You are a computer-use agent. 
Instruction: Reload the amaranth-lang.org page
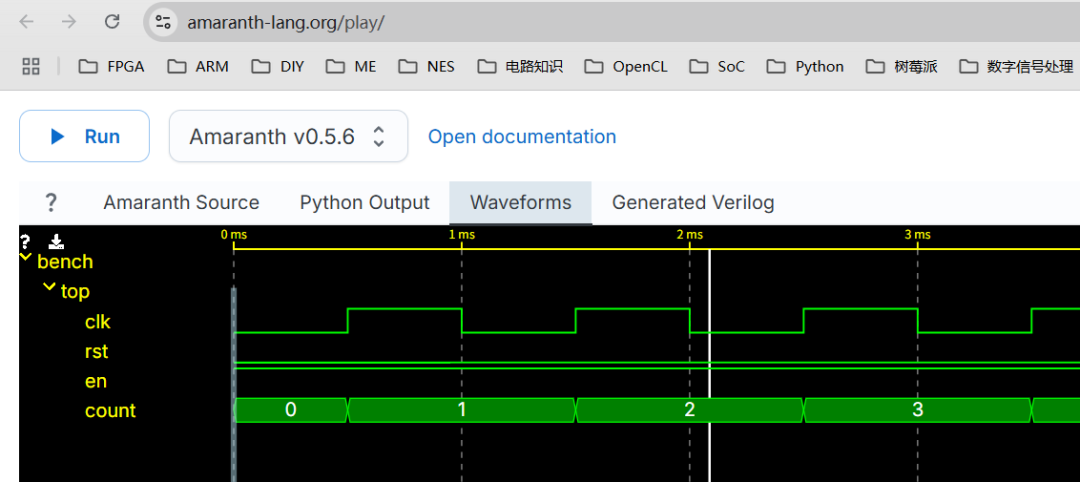point(112,22)
